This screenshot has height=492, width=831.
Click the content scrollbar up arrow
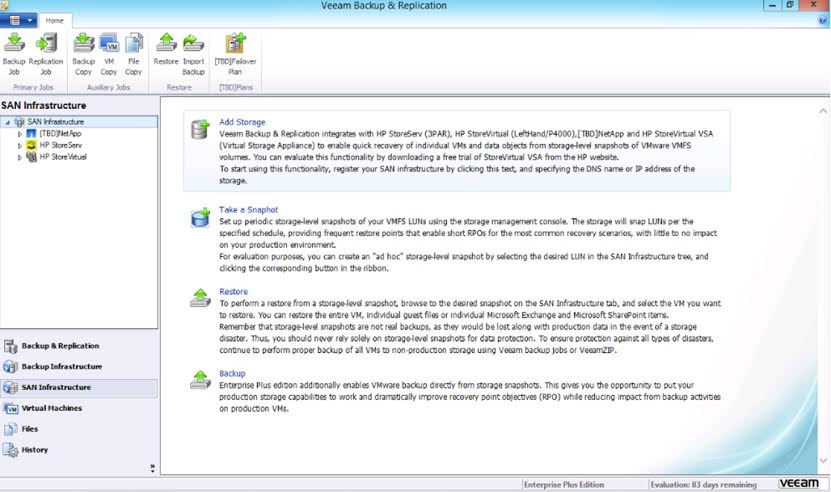[x=823, y=111]
